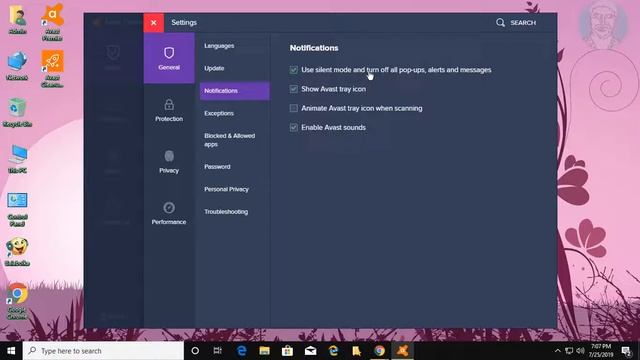
Task: Open the Privacy settings category
Action: [x=169, y=162]
